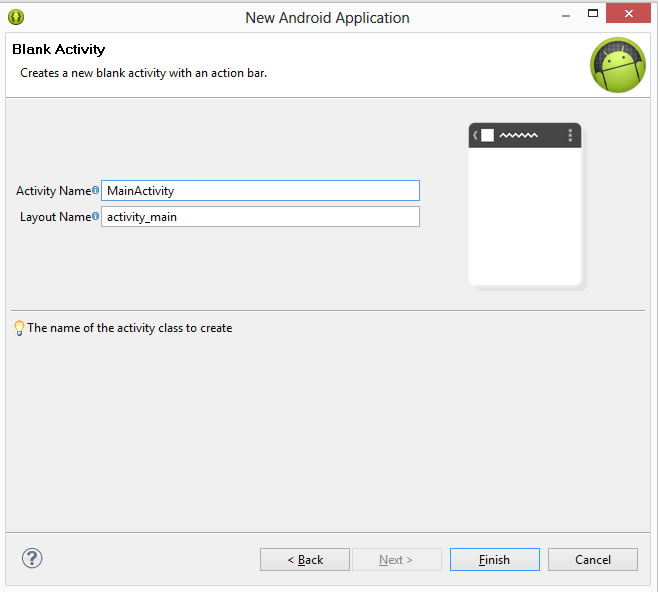The height and width of the screenshot is (592, 658).
Task: Click the blank activity preview thumbnail
Action: (525, 204)
